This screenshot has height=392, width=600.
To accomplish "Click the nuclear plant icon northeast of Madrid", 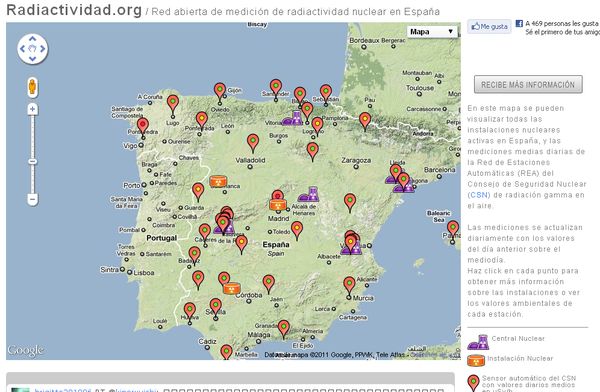I will (308, 194).
